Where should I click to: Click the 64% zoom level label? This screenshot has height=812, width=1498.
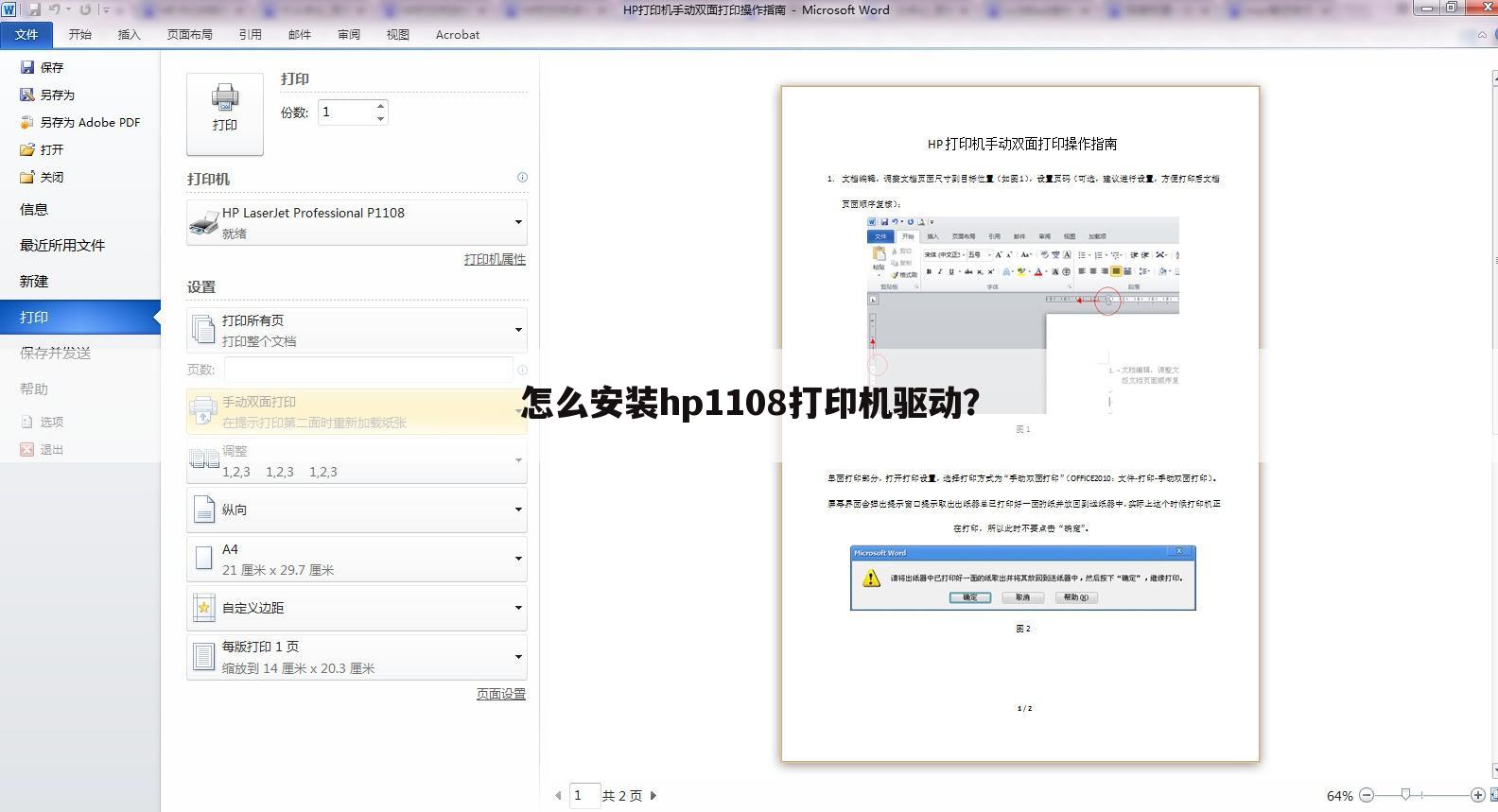[x=1339, y=796]
